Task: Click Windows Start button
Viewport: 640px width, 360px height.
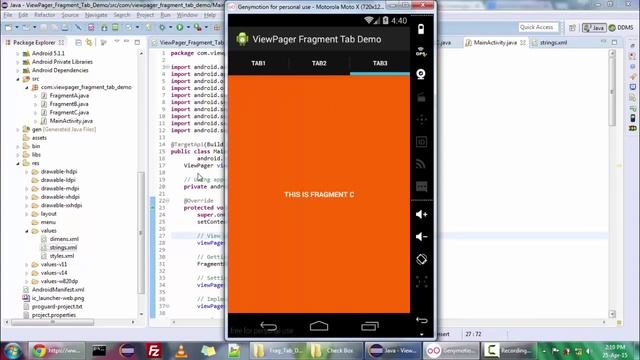Action: tap(13, 351)
